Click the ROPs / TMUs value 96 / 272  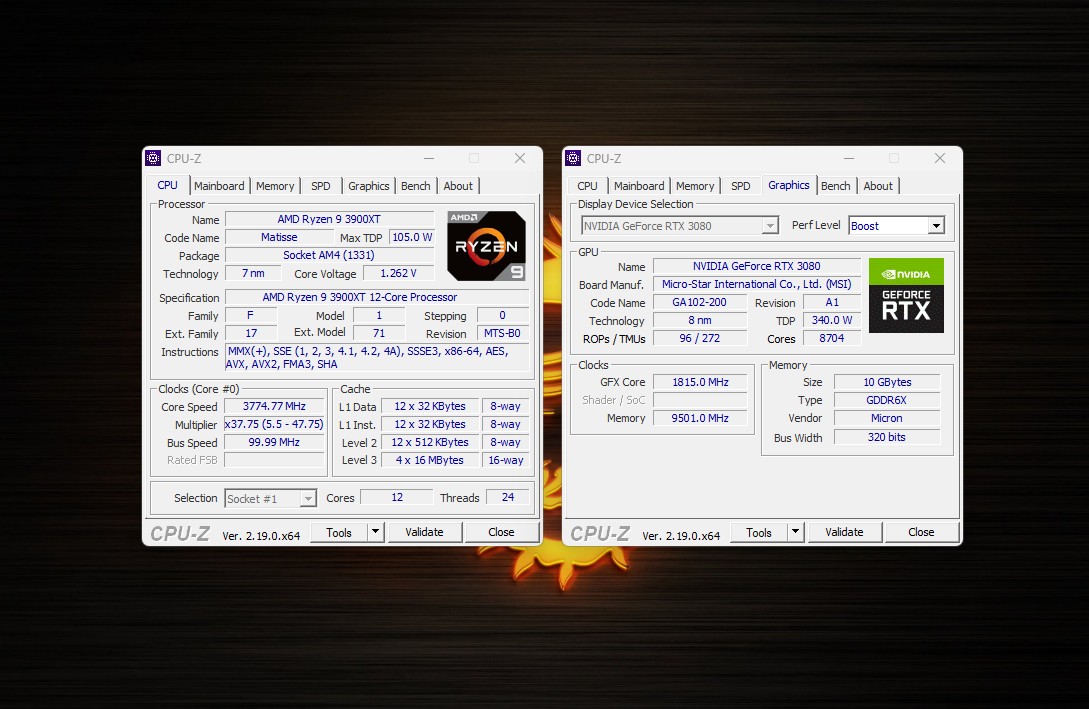coord(699,338)
